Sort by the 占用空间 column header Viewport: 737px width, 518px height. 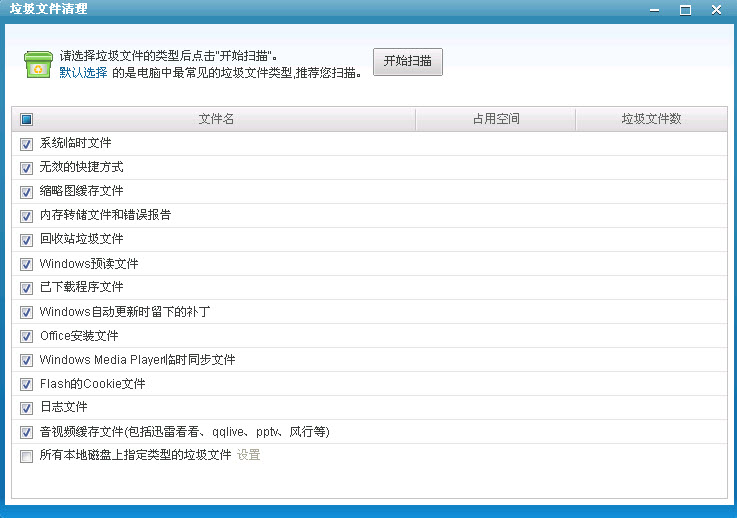(496, 119)
